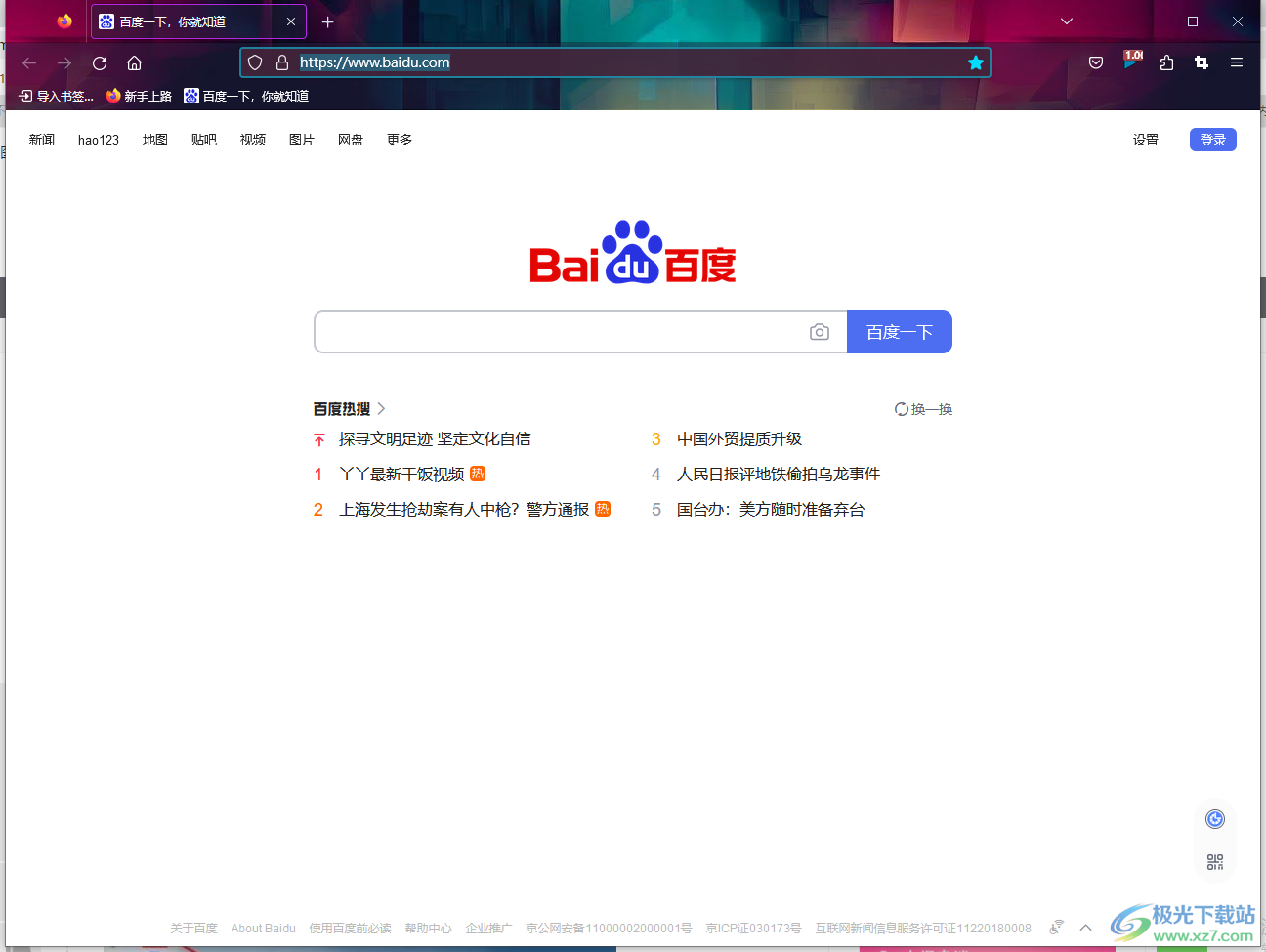Viewport: 1266px width, 952px height.
Task: Open 京公网安备11000002000001号 link
Action: tap(609, 929)
